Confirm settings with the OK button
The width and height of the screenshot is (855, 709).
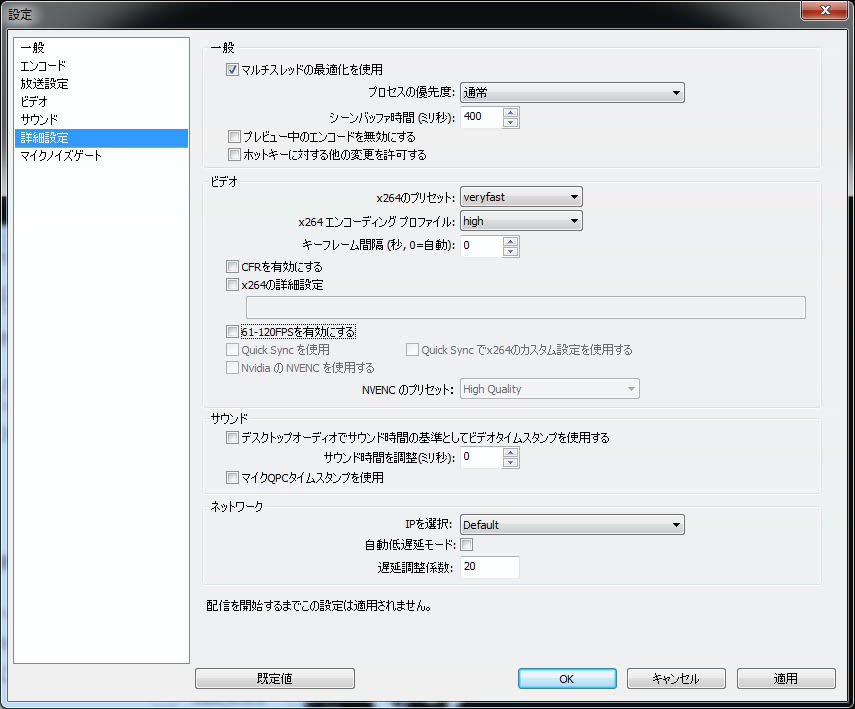point(567,678)
